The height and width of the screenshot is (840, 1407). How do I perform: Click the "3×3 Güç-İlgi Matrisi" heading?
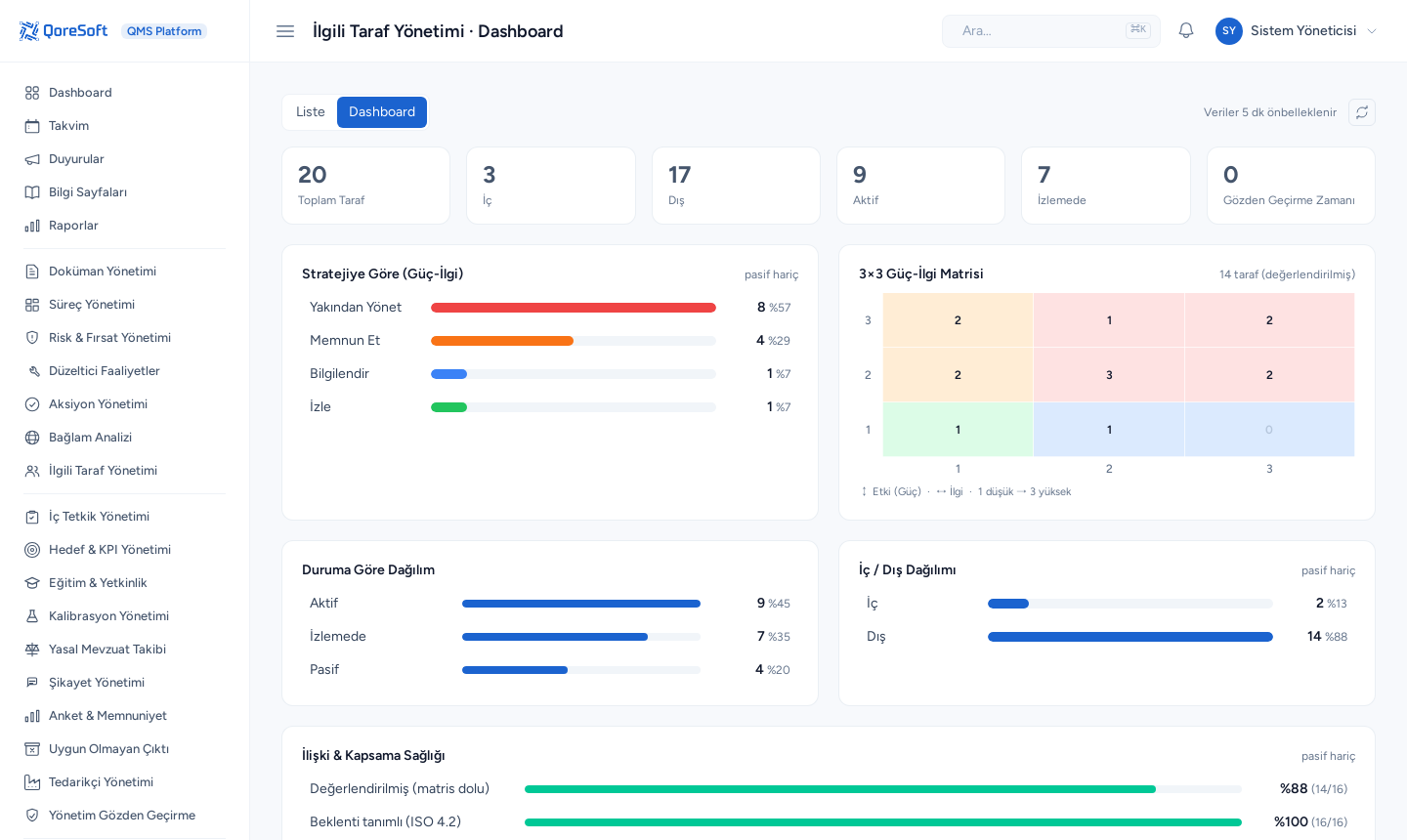point(921,274)
